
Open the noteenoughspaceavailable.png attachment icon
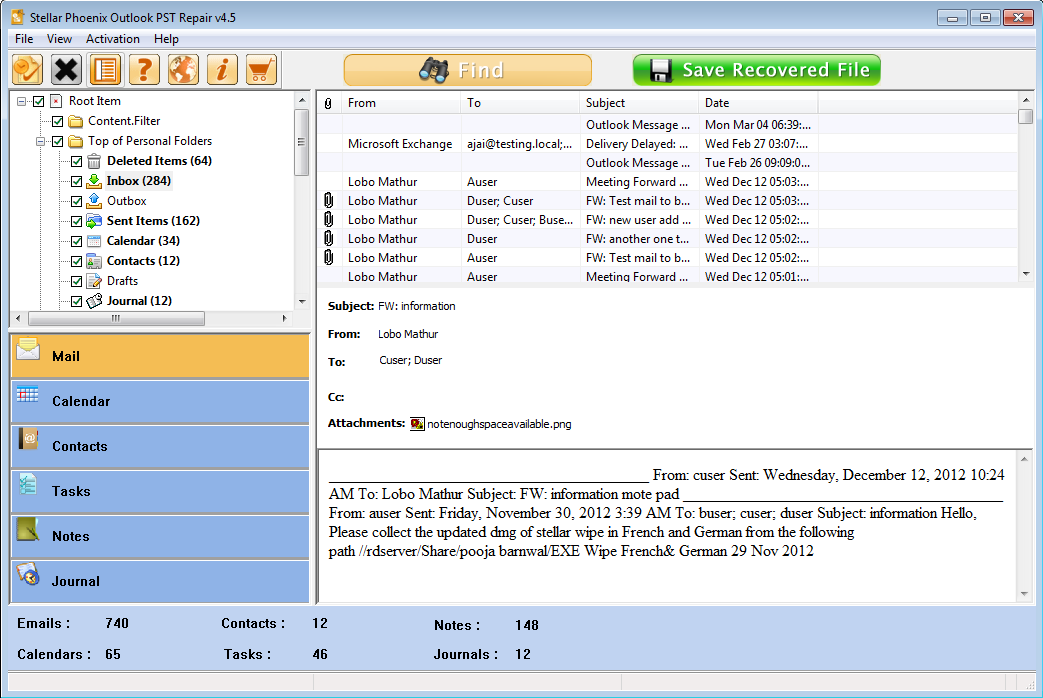click(418, 423)
